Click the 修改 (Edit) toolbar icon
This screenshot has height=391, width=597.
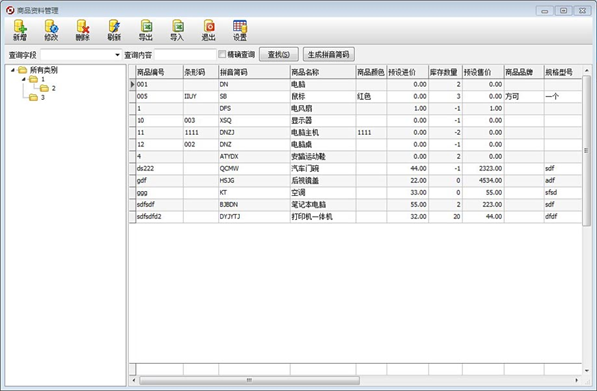(x=51, y=30)
